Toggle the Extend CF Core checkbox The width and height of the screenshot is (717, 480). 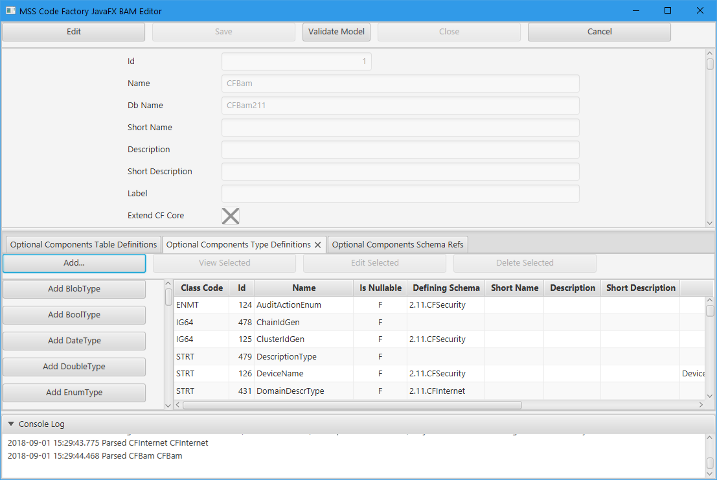coord(230,215)
